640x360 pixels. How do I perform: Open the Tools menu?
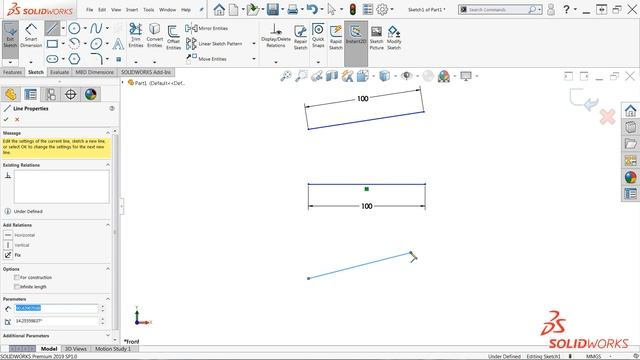149,10
